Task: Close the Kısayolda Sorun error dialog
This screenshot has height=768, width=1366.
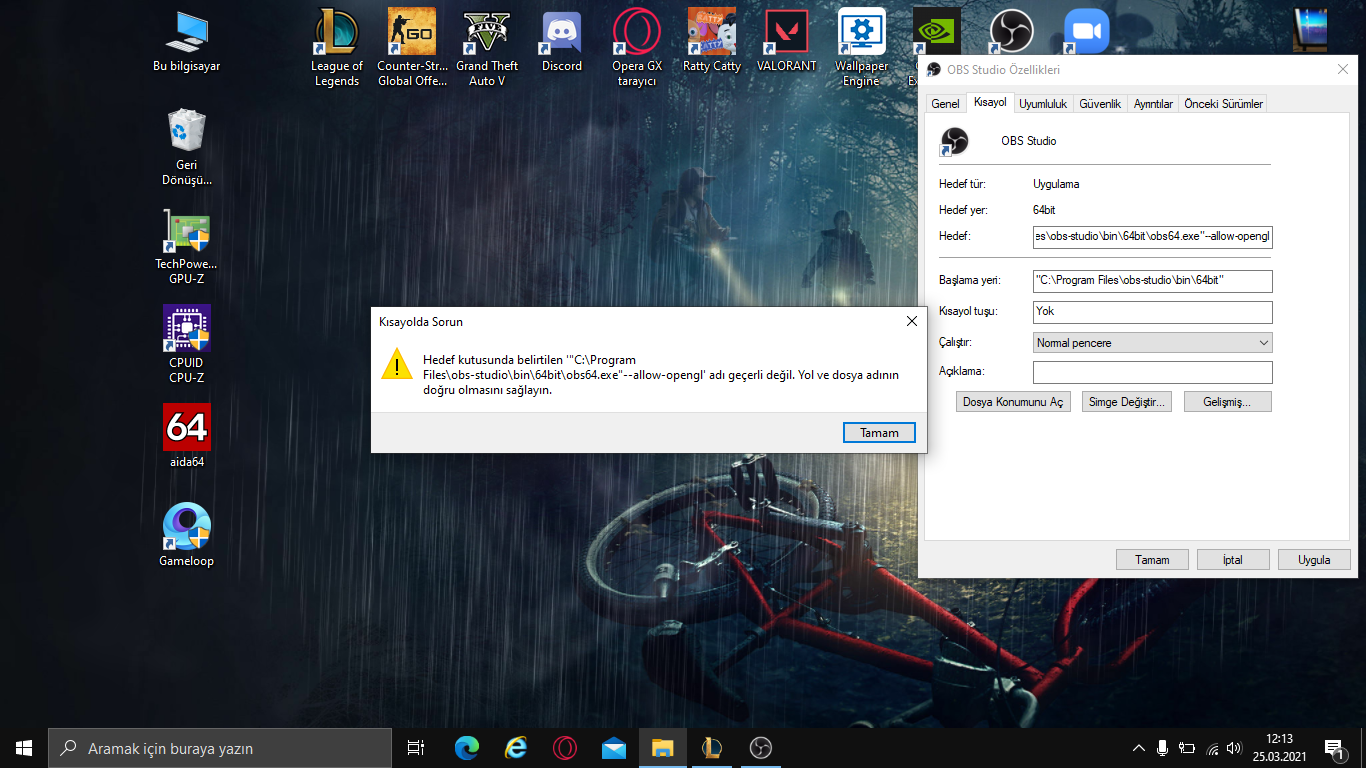Action: click(x=911, y=321)
